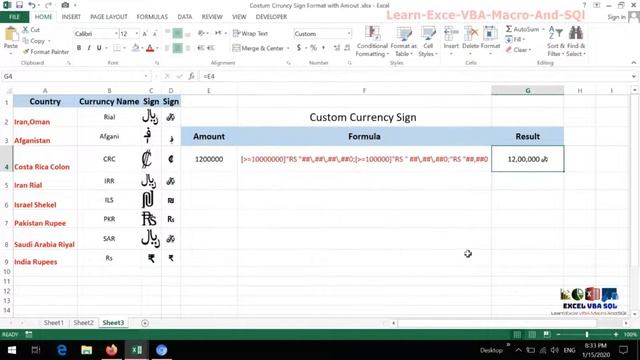The image size is (640, 360).
Task: Click the Paste clipboard icon
Action: pos(11,35)
